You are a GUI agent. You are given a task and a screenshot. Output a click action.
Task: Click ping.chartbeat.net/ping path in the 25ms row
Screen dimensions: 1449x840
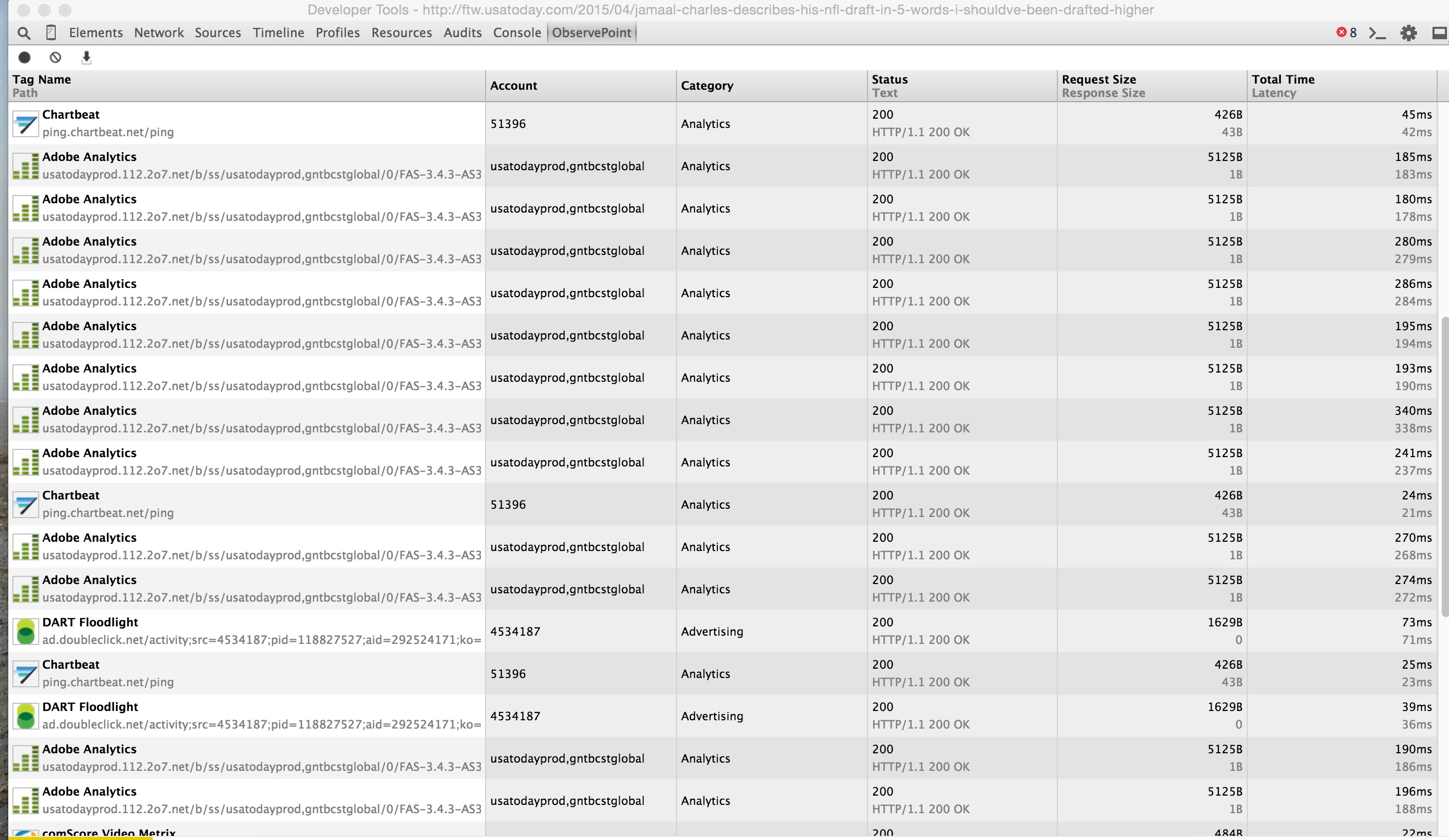pyautogui.click(x=108, y=682)
